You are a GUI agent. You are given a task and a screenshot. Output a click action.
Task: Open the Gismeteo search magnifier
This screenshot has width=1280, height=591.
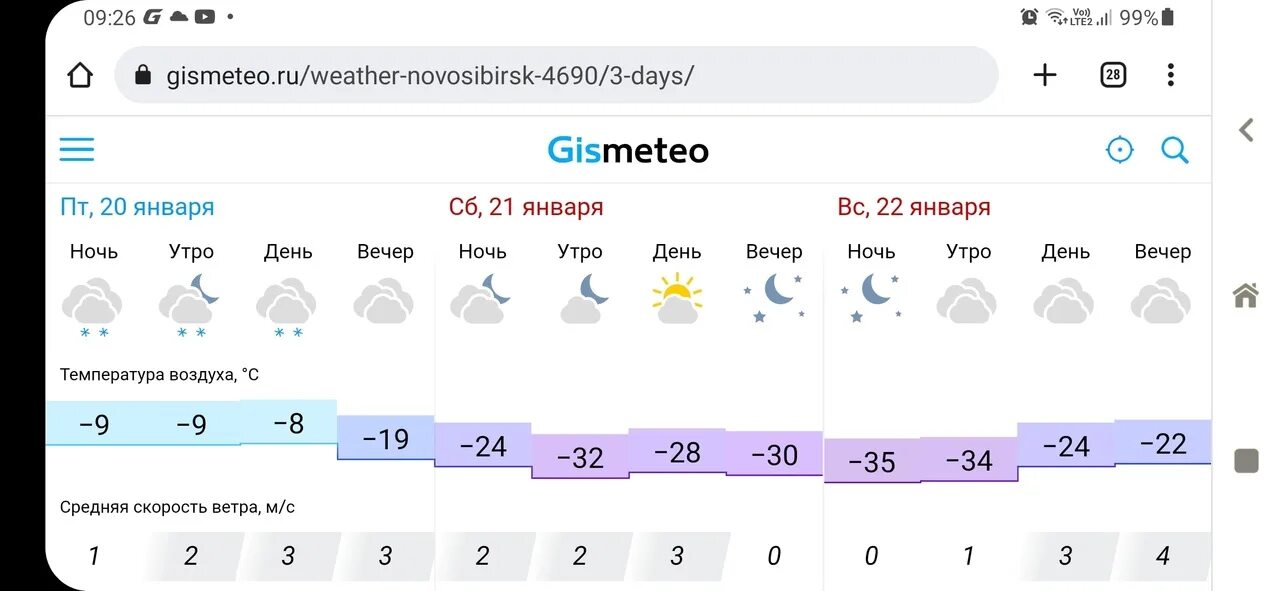1175,150
